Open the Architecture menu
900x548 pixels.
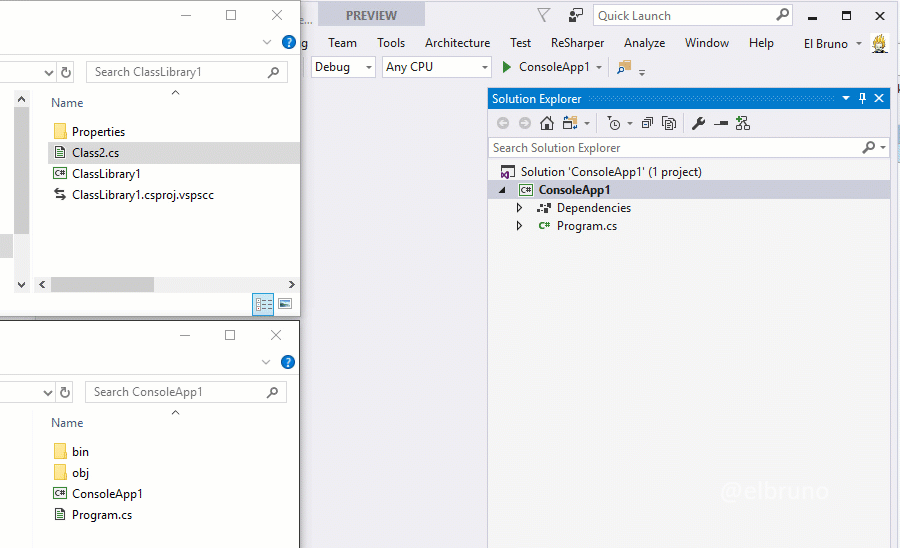(457, 43)
